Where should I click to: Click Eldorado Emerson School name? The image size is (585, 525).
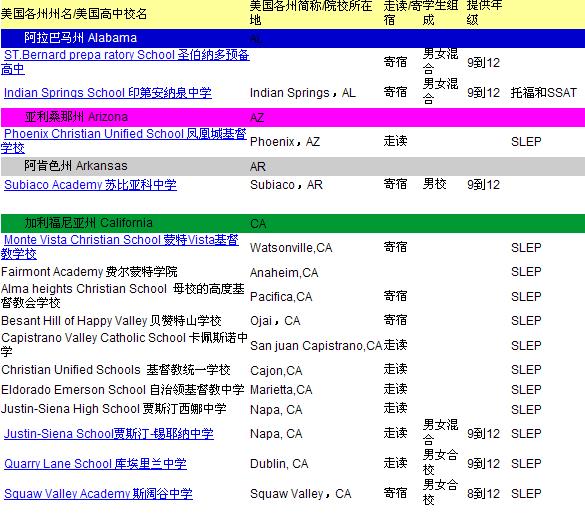(122, 390)
